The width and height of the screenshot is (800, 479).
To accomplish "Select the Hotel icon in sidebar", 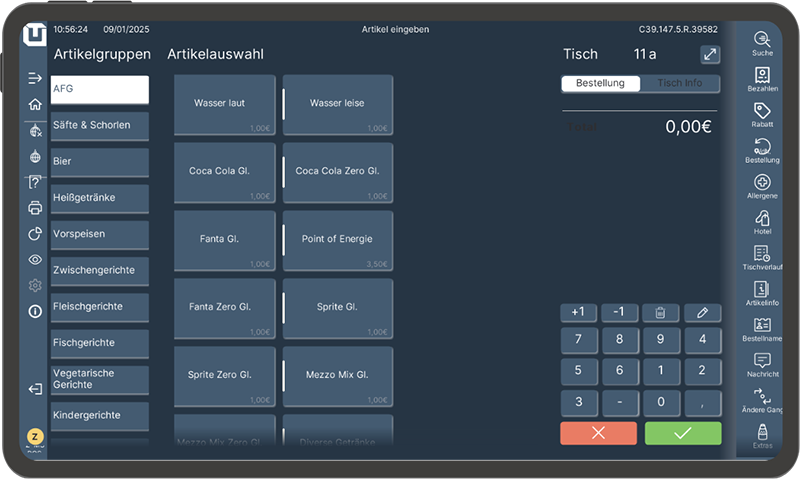I will 762,220.
